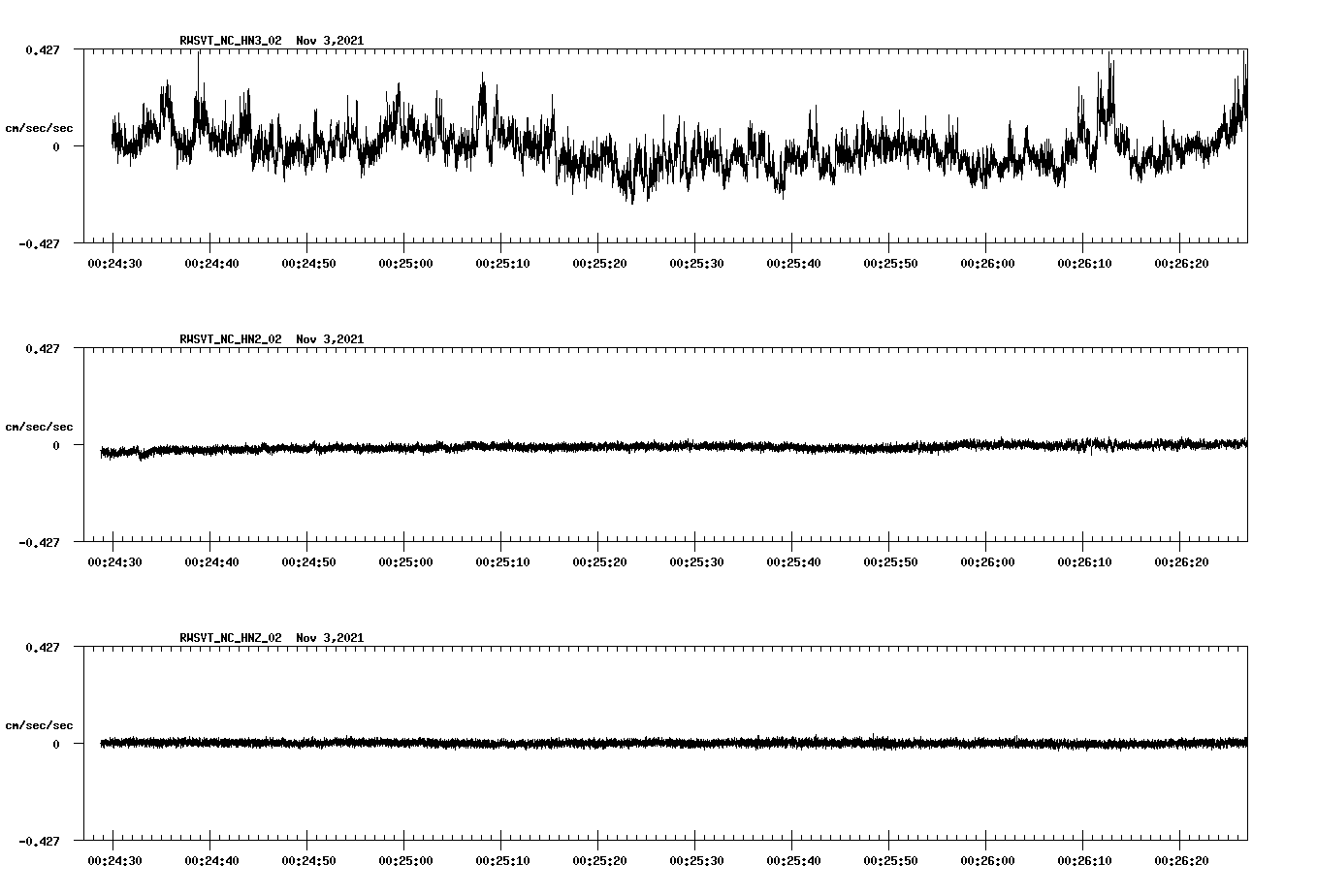Click the 00:25:10 time label under HNZ plot

[501, 860]
